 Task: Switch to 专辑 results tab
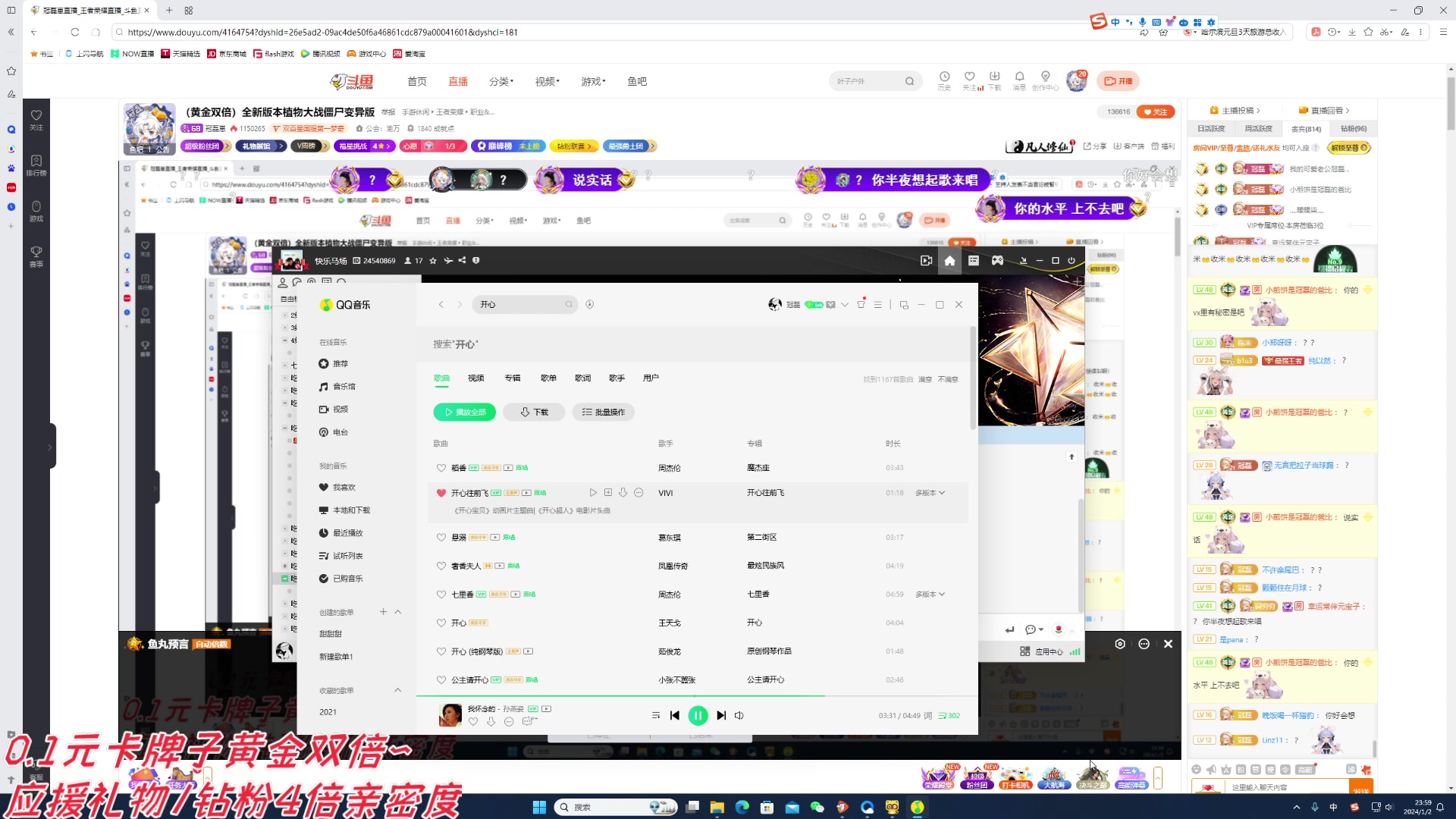coord(513,378)
